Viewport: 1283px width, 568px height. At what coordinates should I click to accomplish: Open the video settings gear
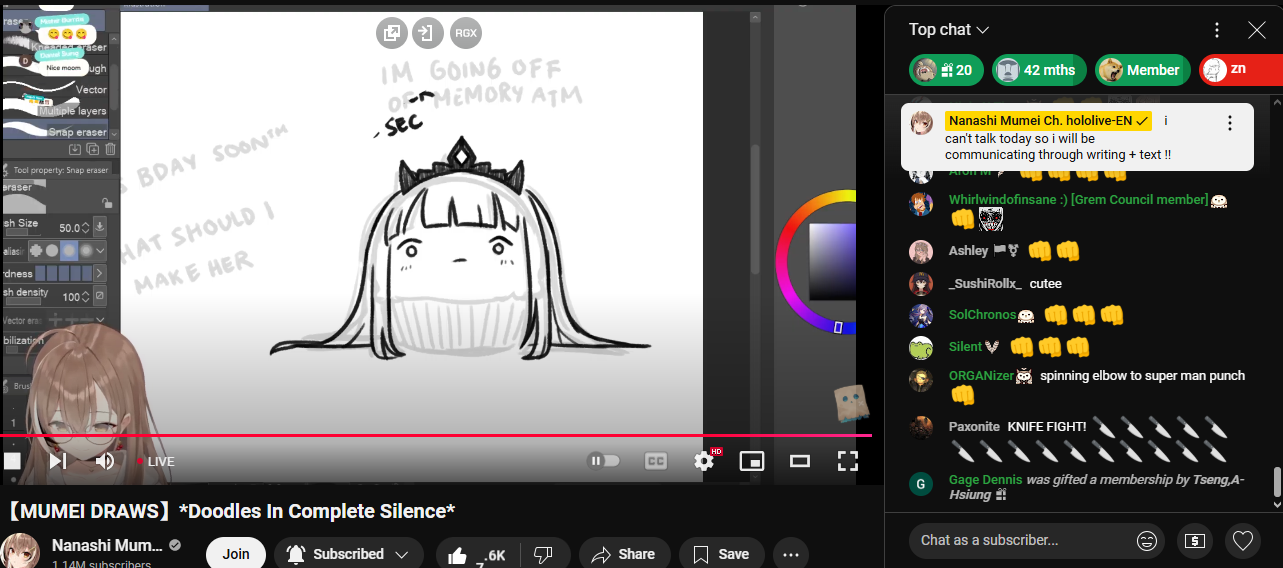[x=704, y=461]
